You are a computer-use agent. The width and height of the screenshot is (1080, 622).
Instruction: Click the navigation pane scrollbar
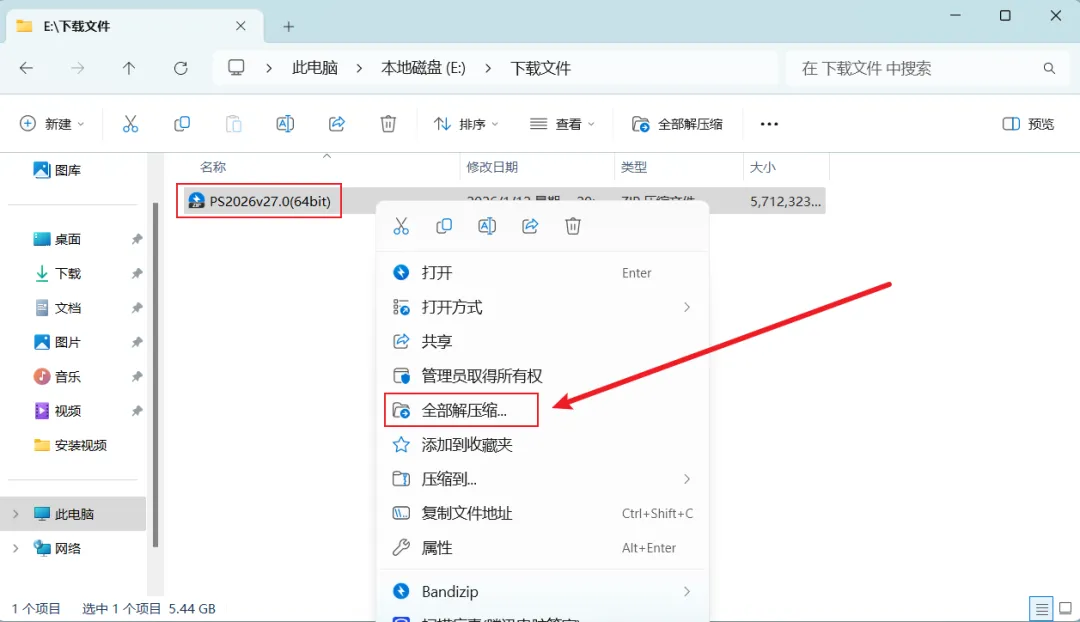(156, 375)
